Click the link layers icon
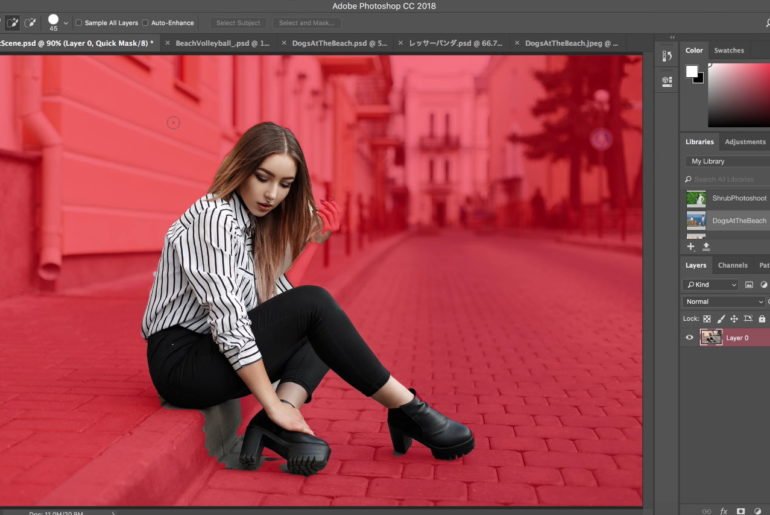 tap(707, 511)
